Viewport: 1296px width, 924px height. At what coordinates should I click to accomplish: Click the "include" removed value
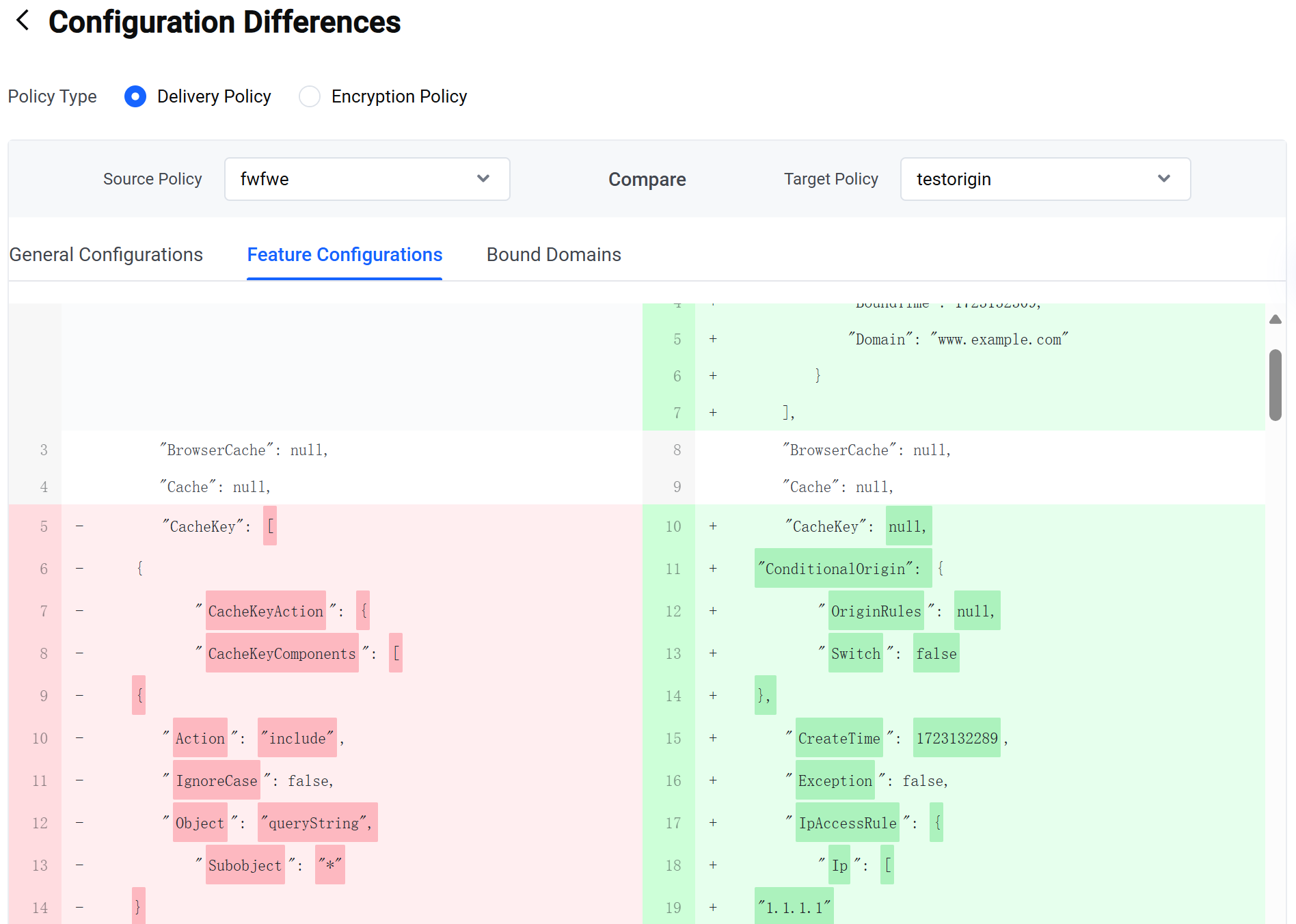tap(297, 738)
